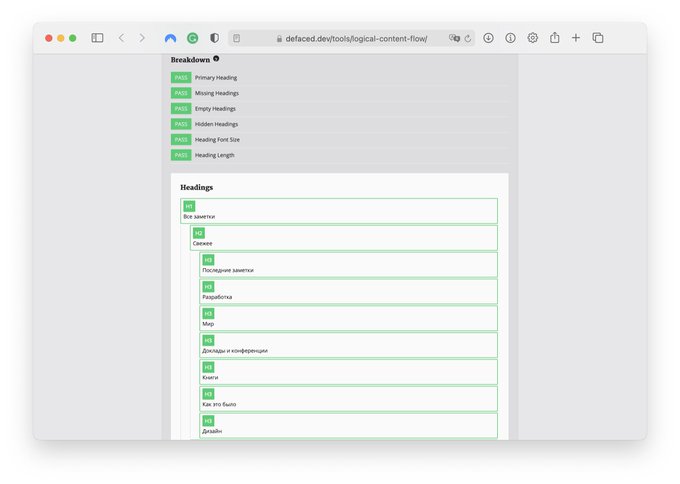680x484 pixels.
Task: Click PASS badge for Heading Font Size
Action: (181, 140)
